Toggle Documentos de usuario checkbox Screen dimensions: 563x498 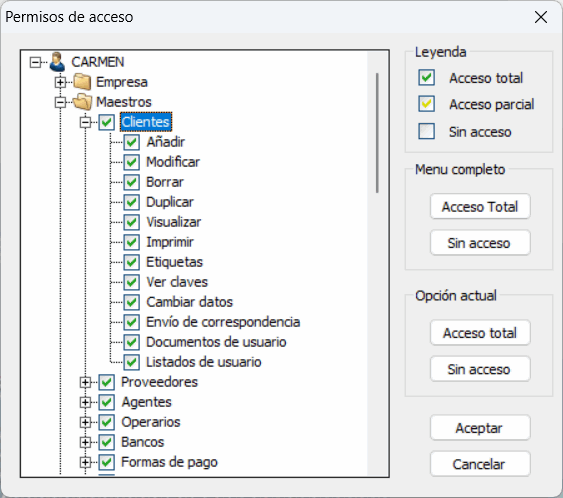click(131, 342)
